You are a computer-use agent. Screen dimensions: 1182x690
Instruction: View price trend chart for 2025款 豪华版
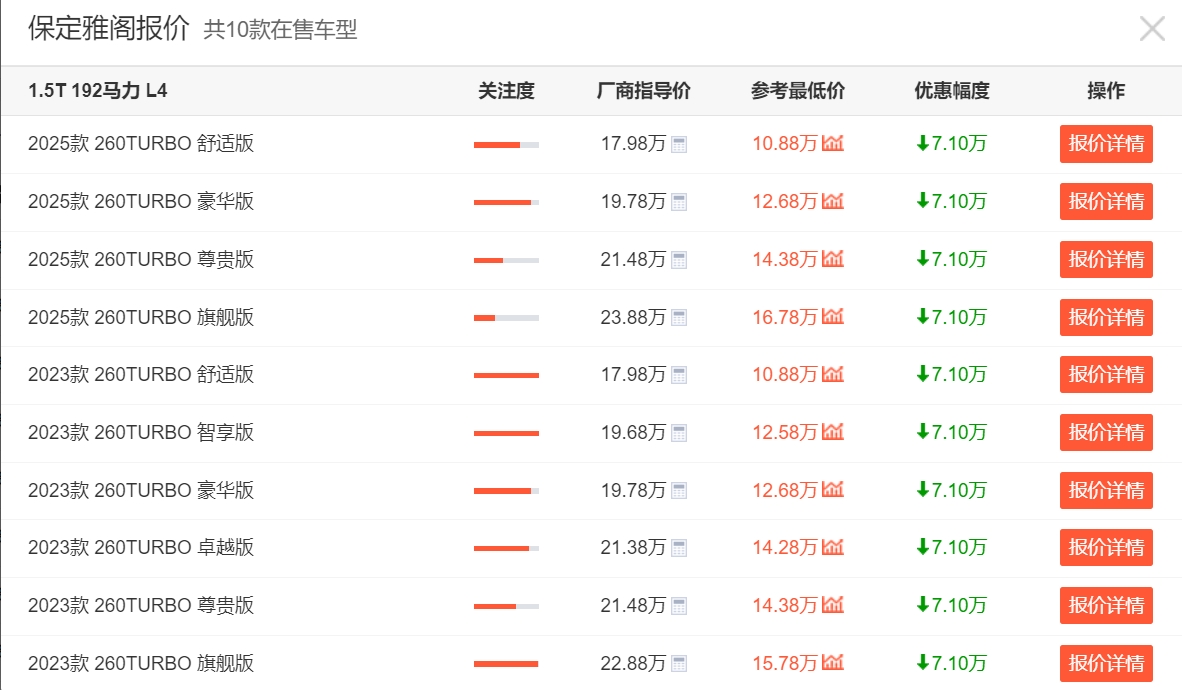[x=833, y=201]
